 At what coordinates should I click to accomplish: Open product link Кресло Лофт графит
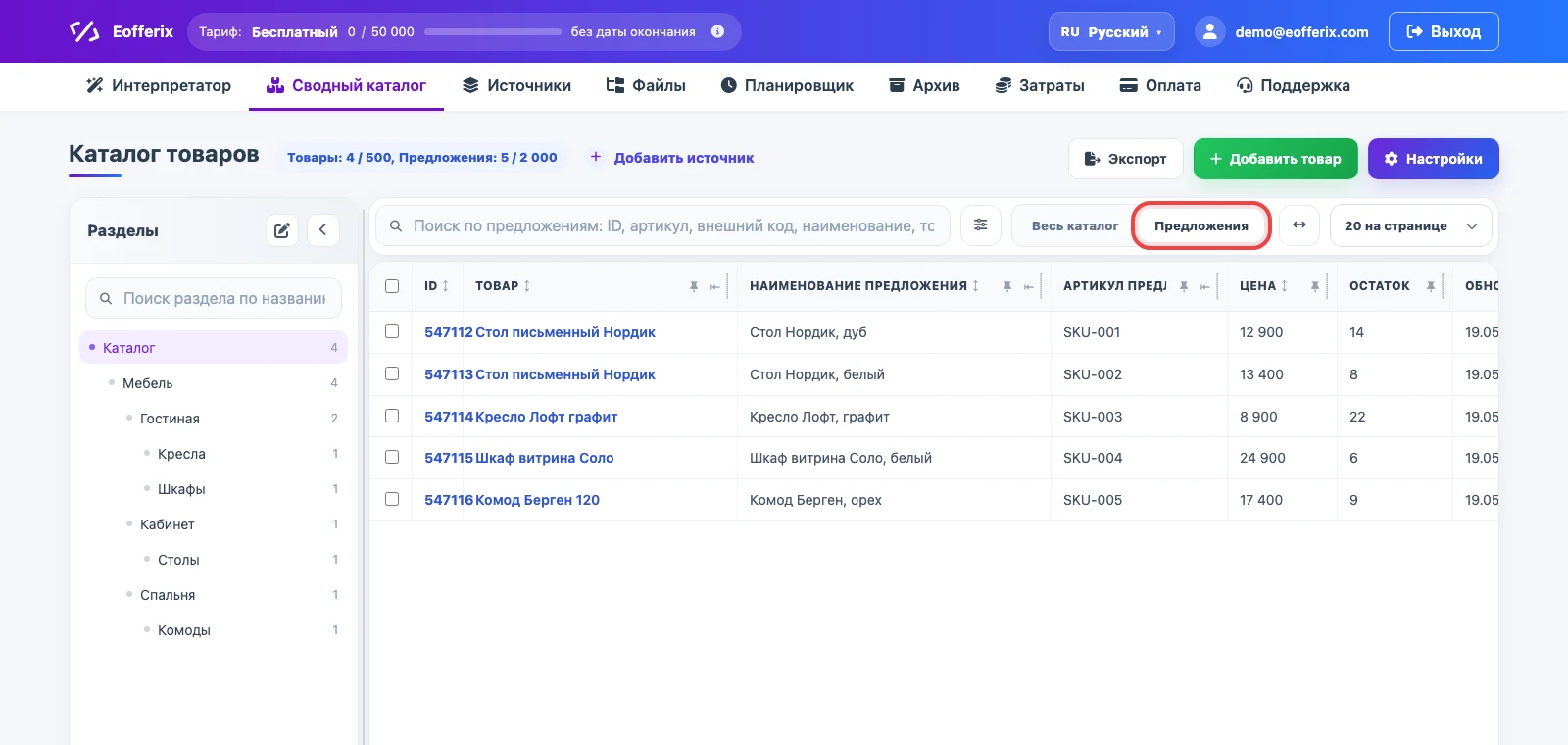[x=547, y=417]
